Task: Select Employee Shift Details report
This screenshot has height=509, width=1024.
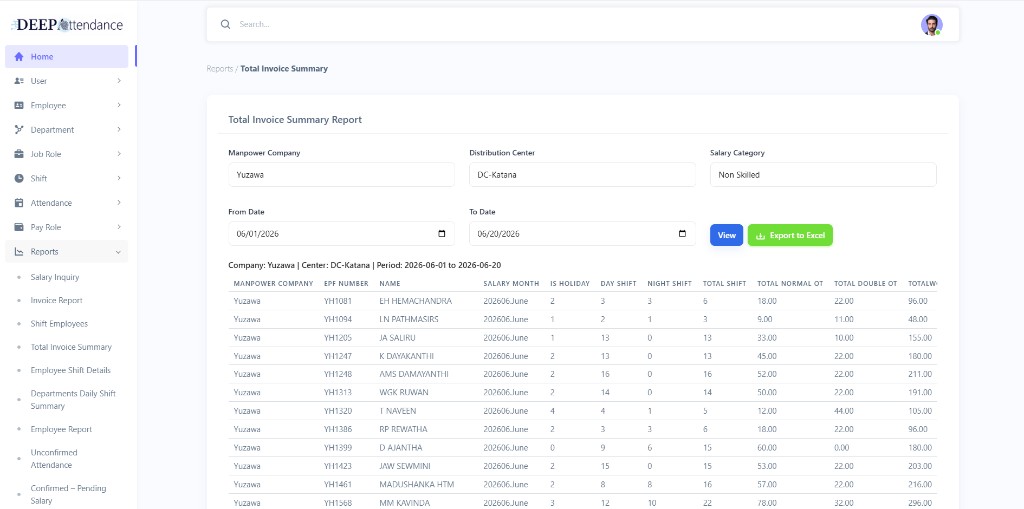Action: [x=71, y=370]
